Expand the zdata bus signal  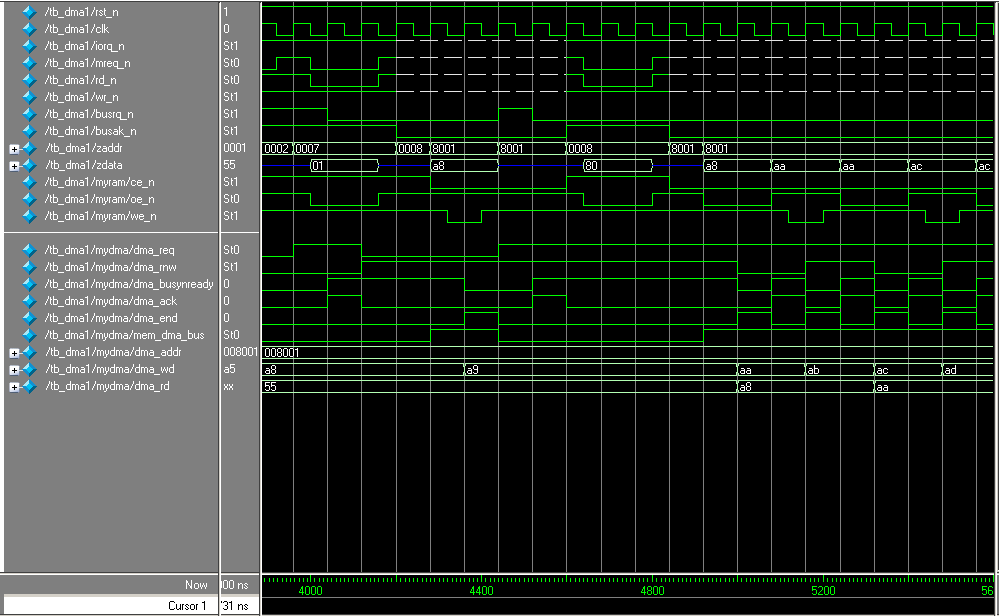14,165
